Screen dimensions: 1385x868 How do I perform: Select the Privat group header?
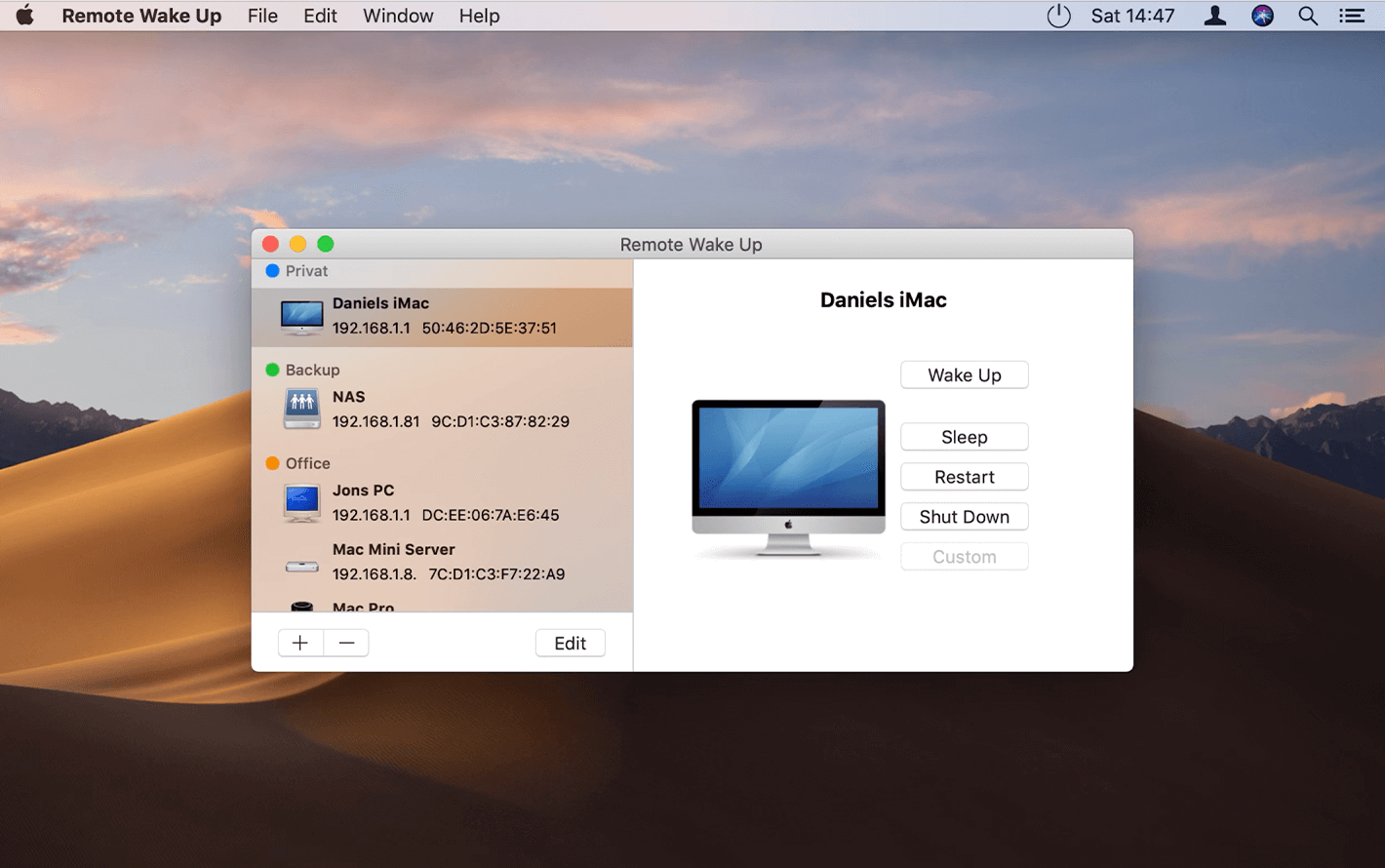click(306, 271)
